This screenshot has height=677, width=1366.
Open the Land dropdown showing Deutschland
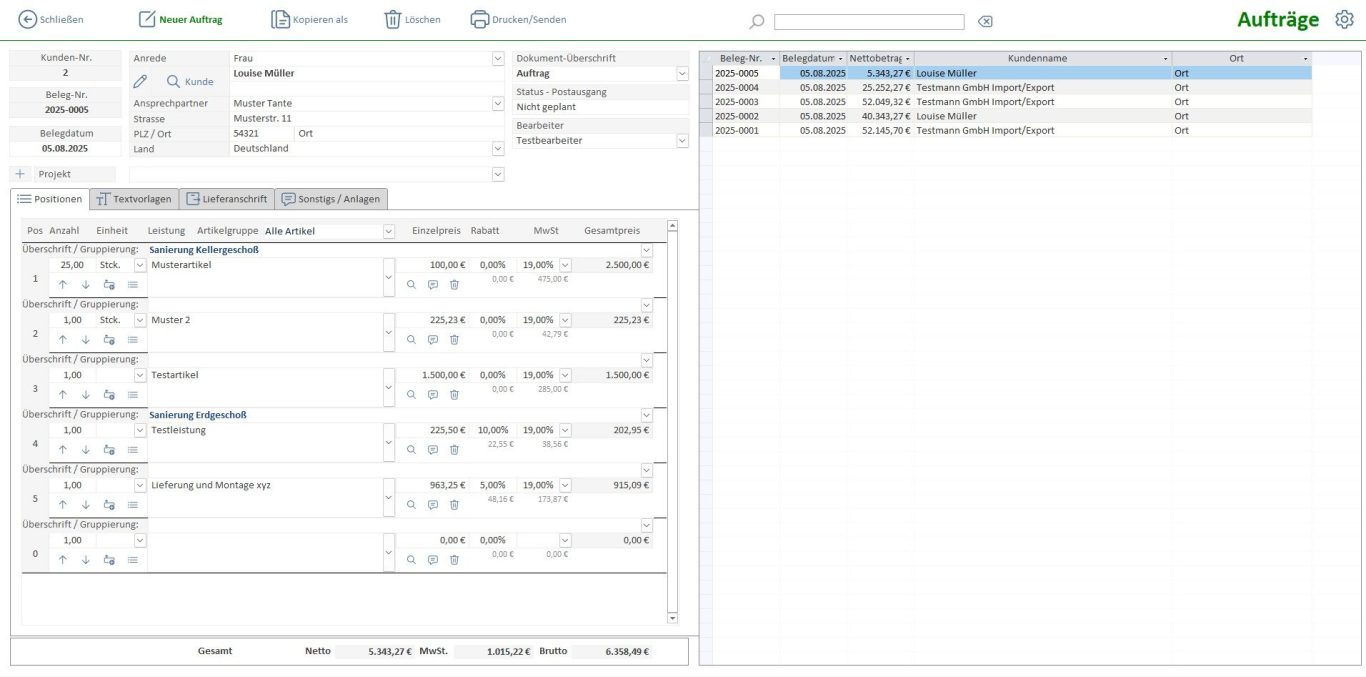tap(498, 148)
